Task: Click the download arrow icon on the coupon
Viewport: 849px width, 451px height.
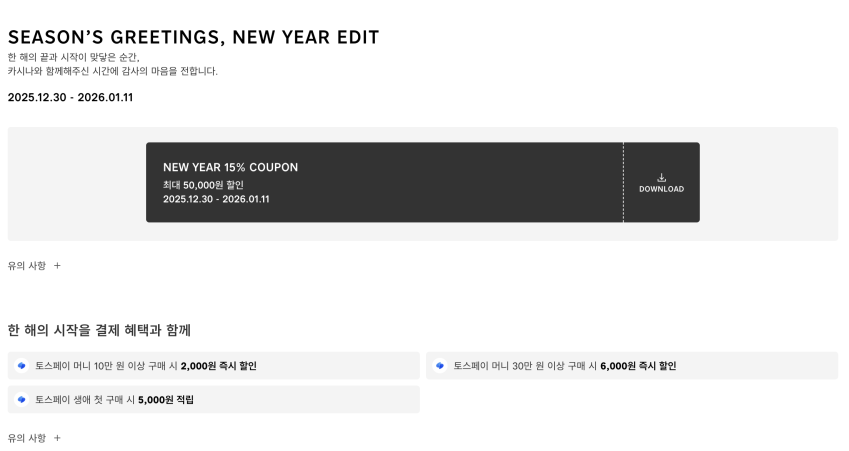Action: click(x=661, y=178)
